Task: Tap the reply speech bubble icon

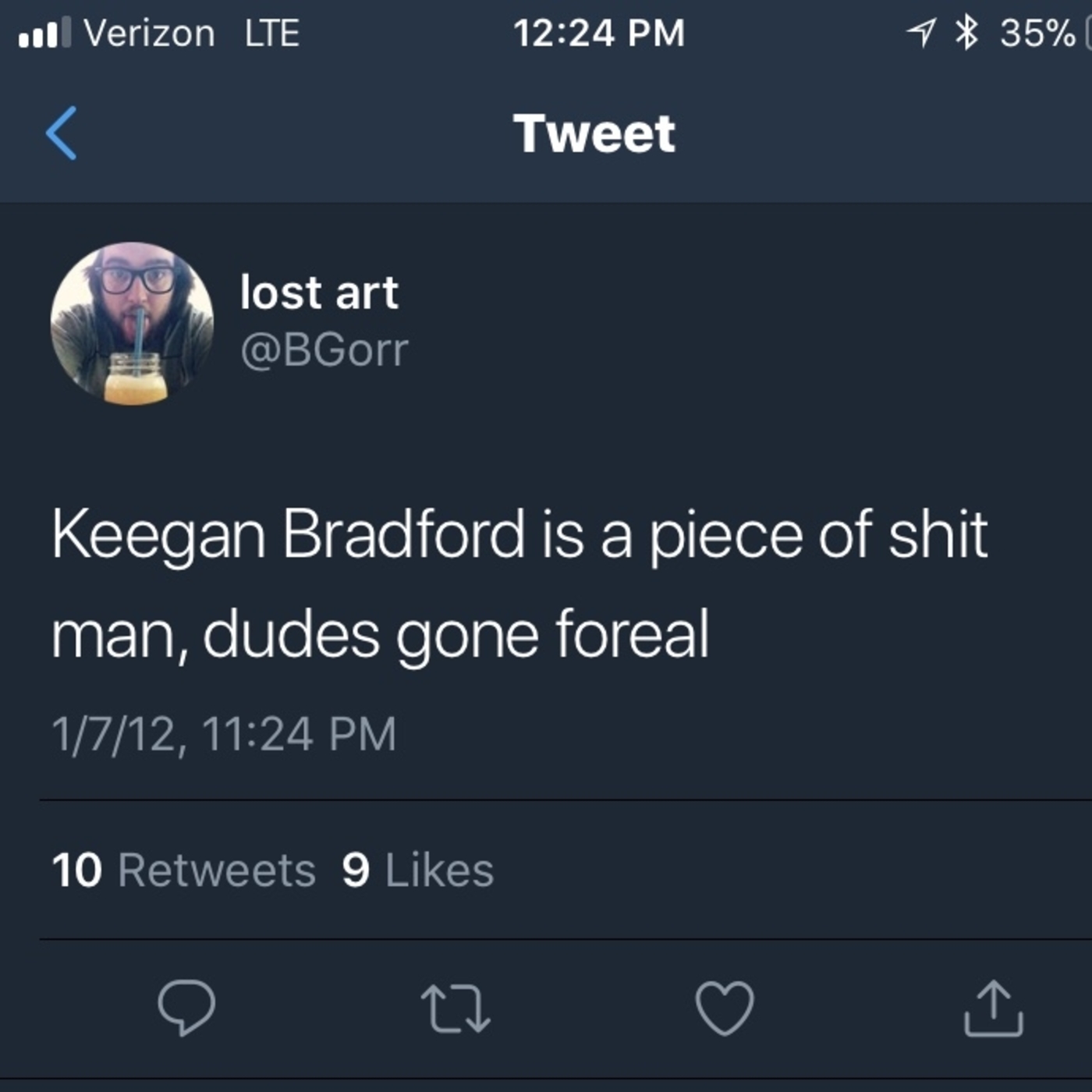Action: click(186, 1007)
